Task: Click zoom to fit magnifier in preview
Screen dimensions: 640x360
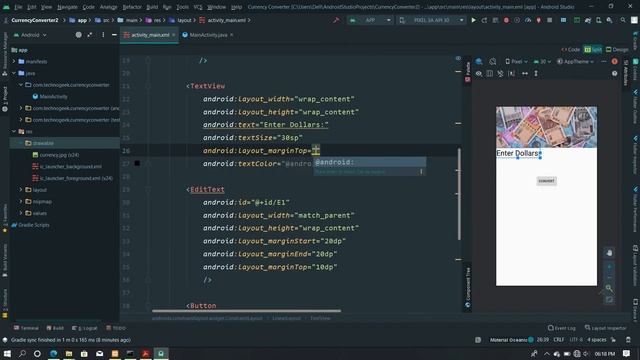Action: (x=609, y=288)
